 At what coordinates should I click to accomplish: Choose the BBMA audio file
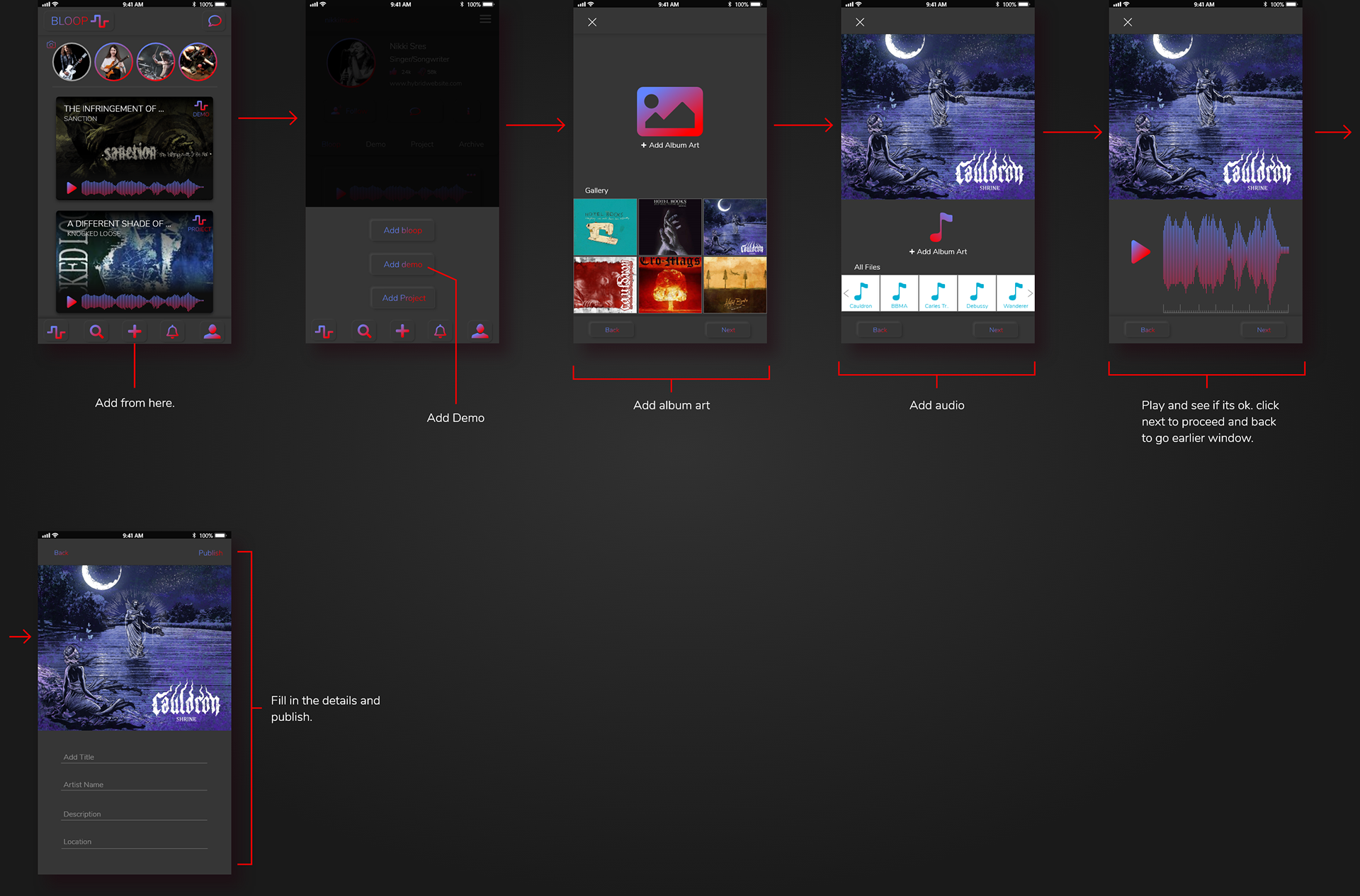900,293
